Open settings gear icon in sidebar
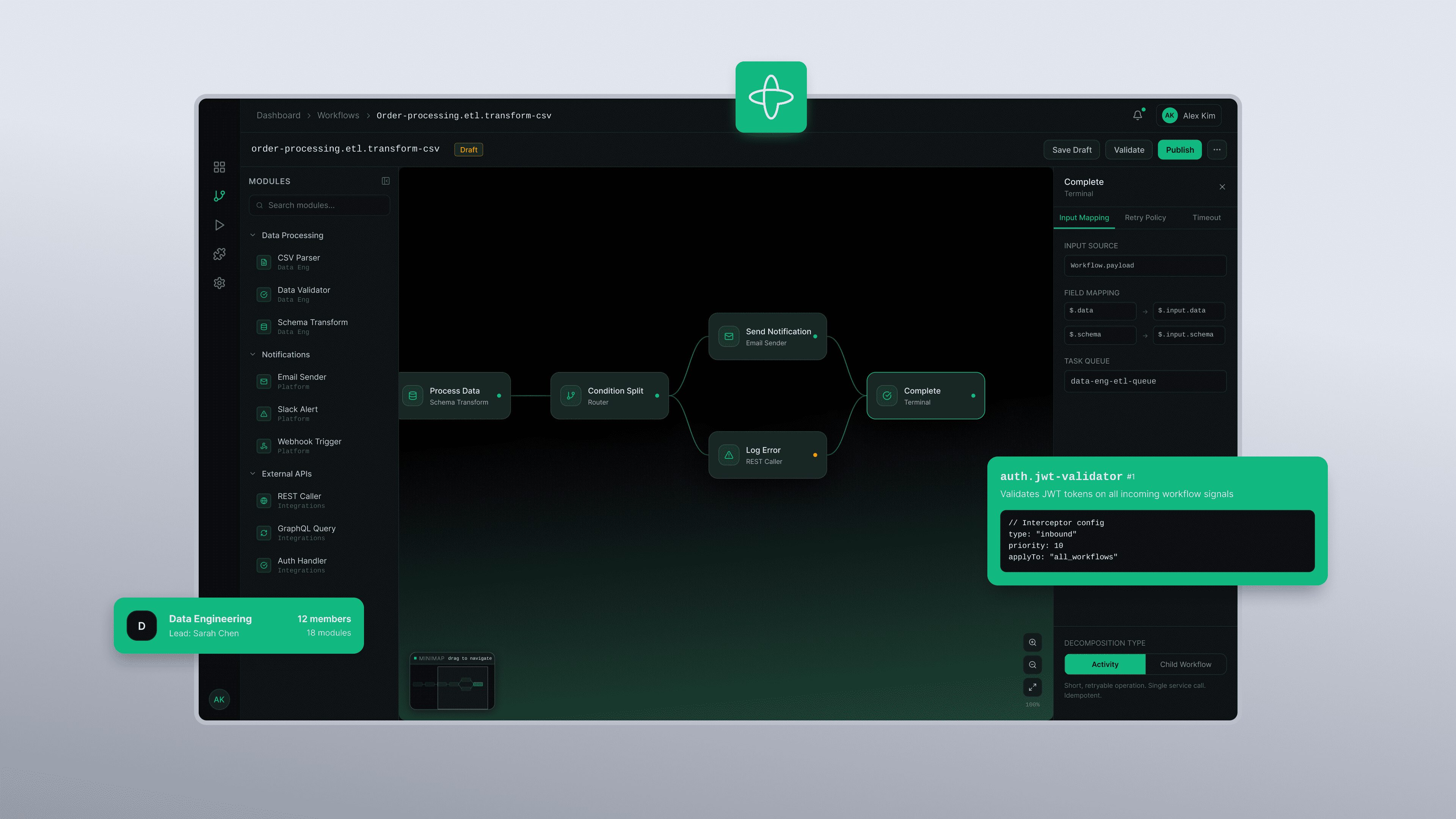 coord(219,282)
